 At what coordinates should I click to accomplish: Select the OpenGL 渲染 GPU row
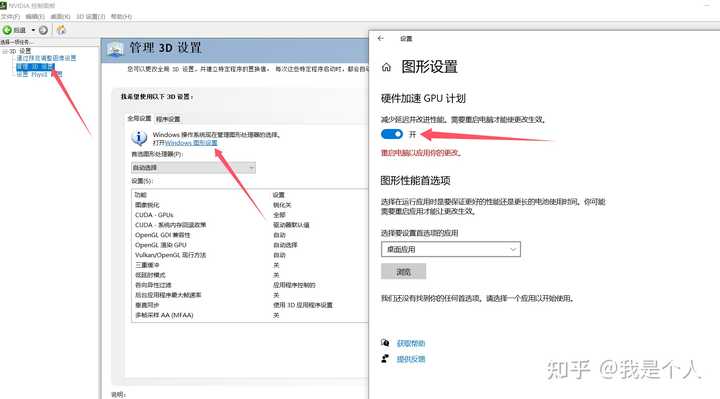pos(249,245)
